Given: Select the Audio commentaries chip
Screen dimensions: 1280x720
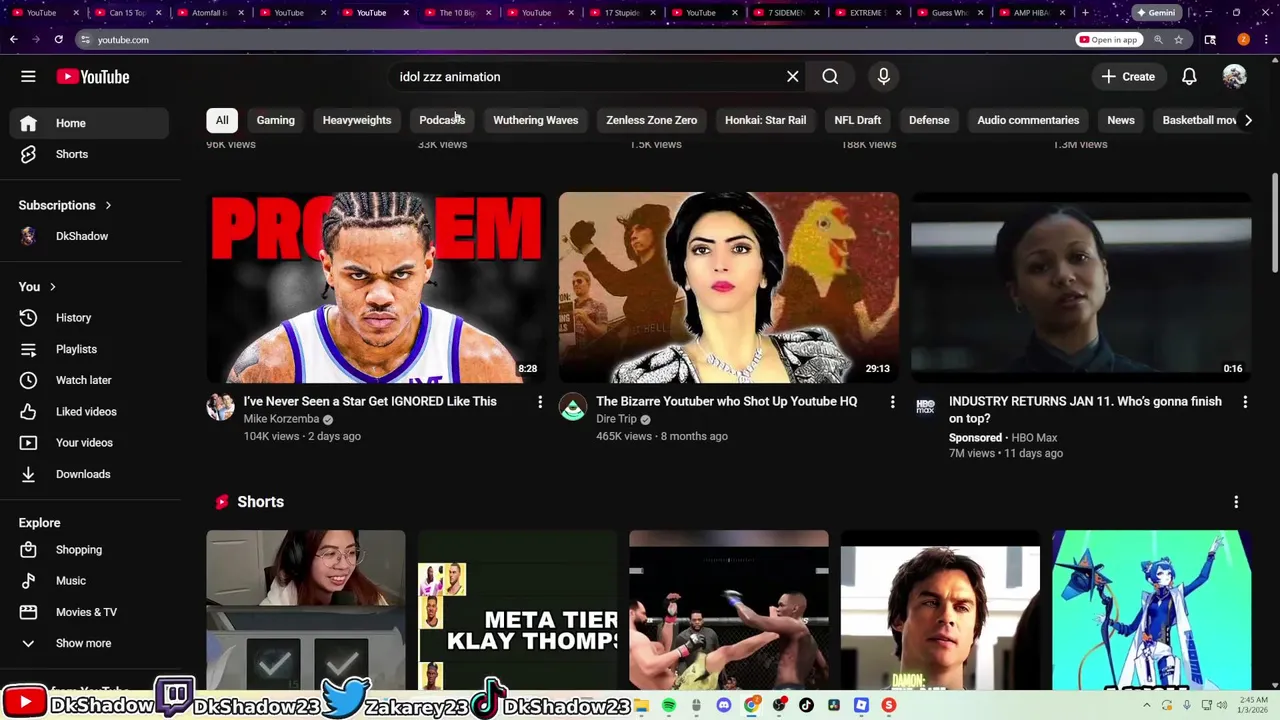Looking at the screenshot, I should 1028,120.
